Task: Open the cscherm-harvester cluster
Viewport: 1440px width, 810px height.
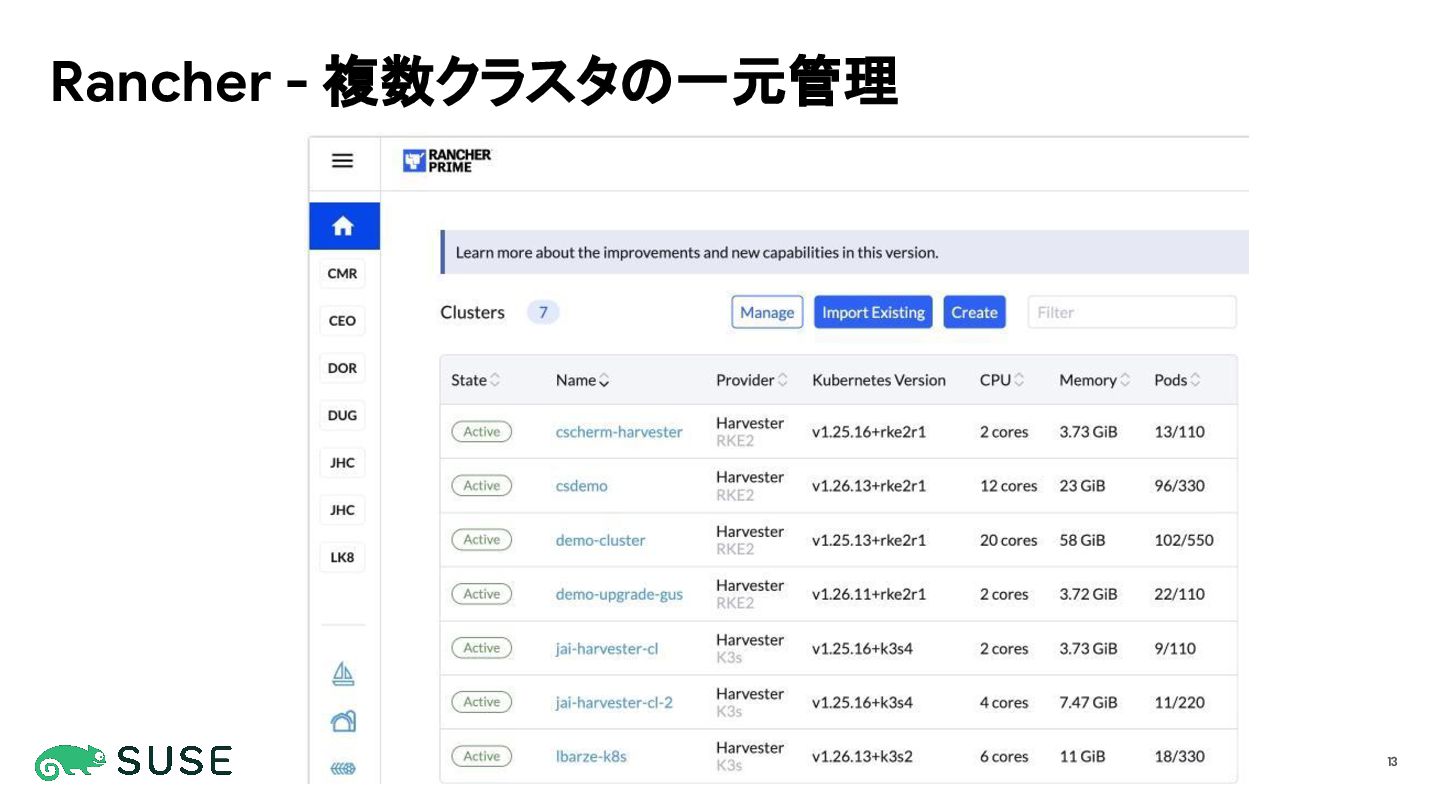Action: [619, 432]
